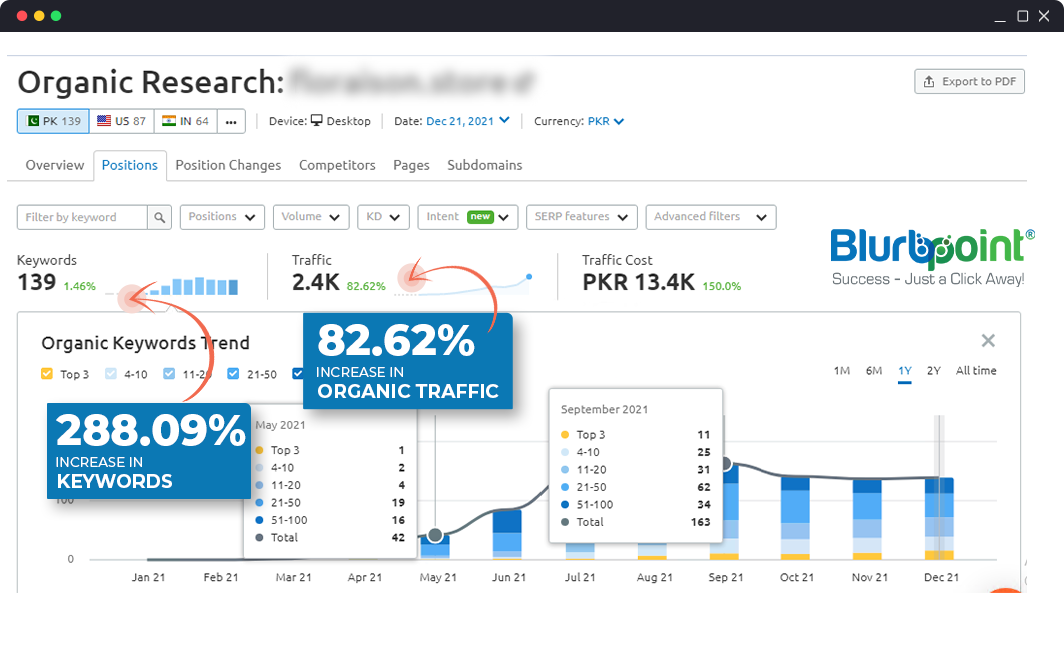Select the Pakistan flag PK 139 database
1064x659 pixels.
pos(53,121)
